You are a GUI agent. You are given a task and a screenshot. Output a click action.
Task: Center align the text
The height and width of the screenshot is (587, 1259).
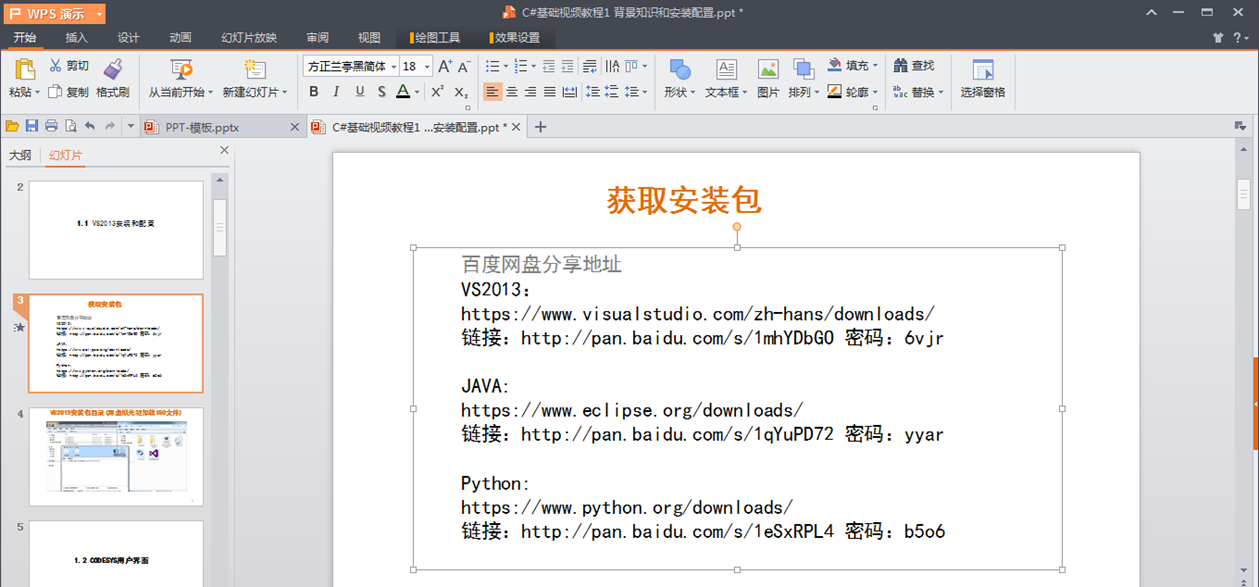512,92
